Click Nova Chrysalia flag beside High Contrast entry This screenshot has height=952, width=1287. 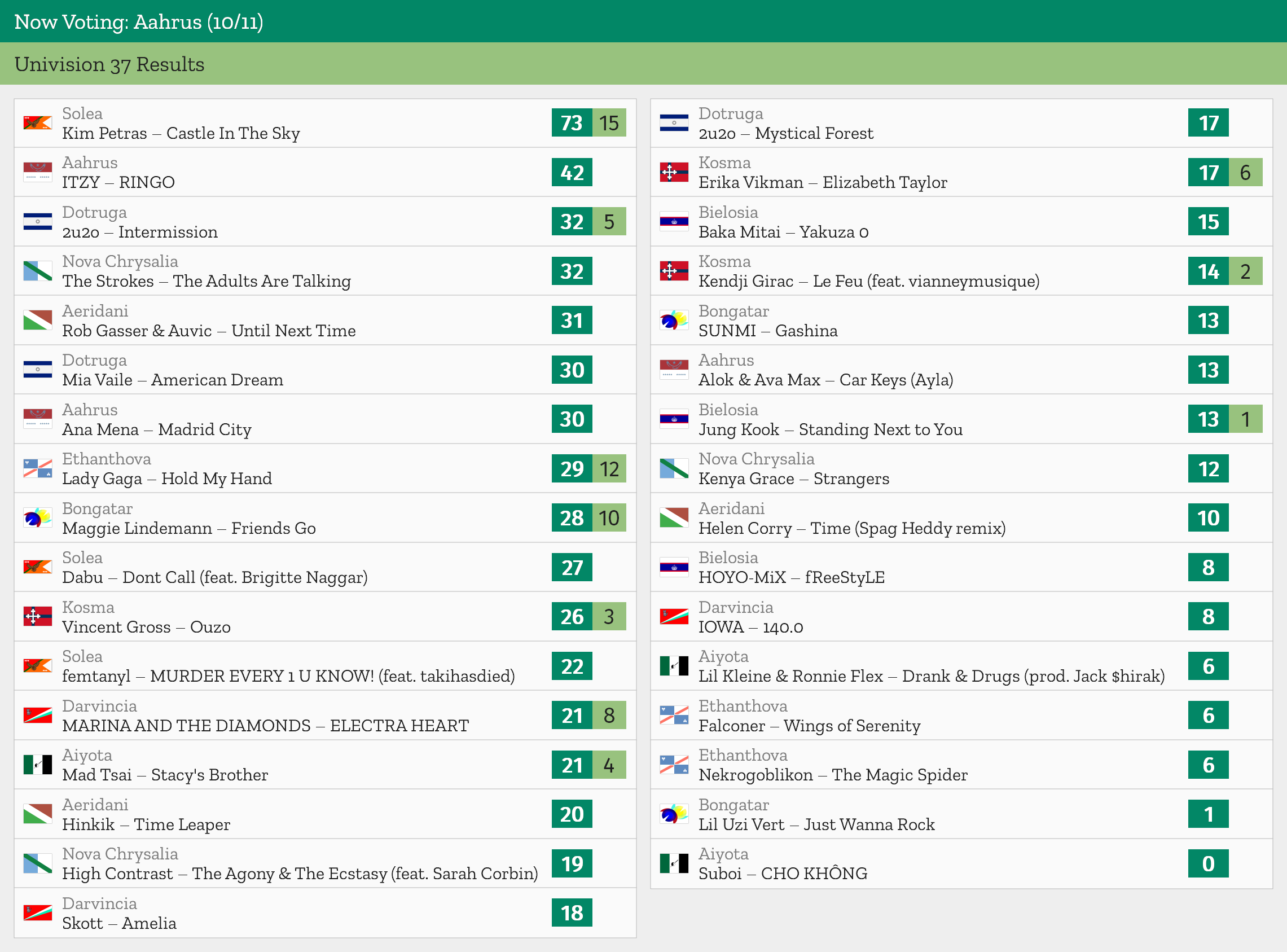click(37, 863)
